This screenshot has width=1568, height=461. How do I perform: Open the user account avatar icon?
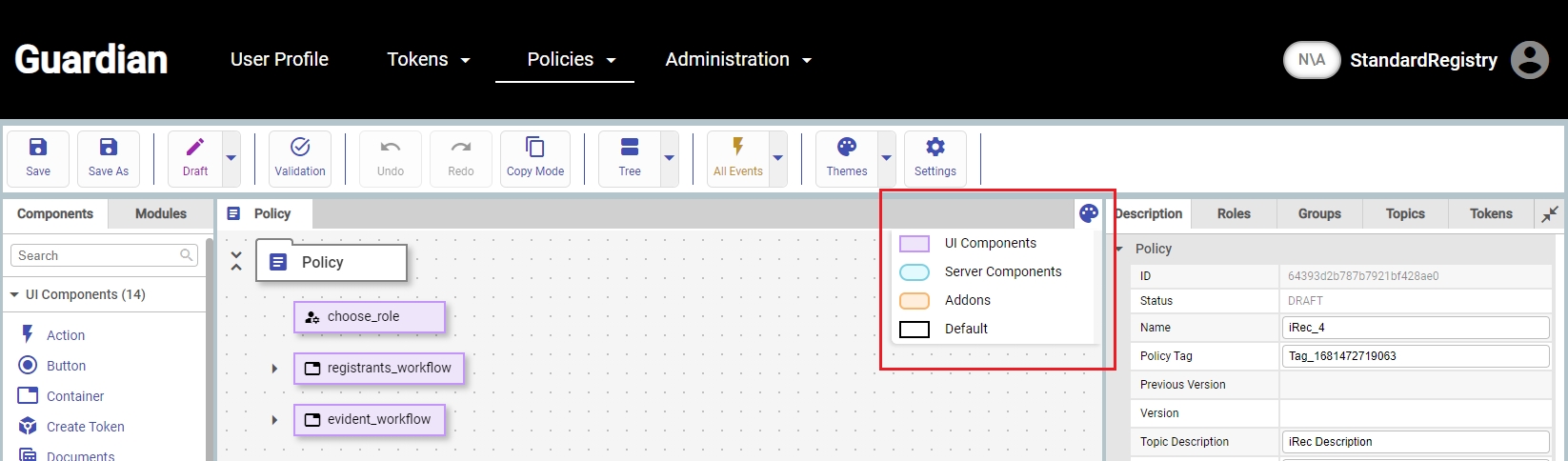click(x=1529, y=60)
